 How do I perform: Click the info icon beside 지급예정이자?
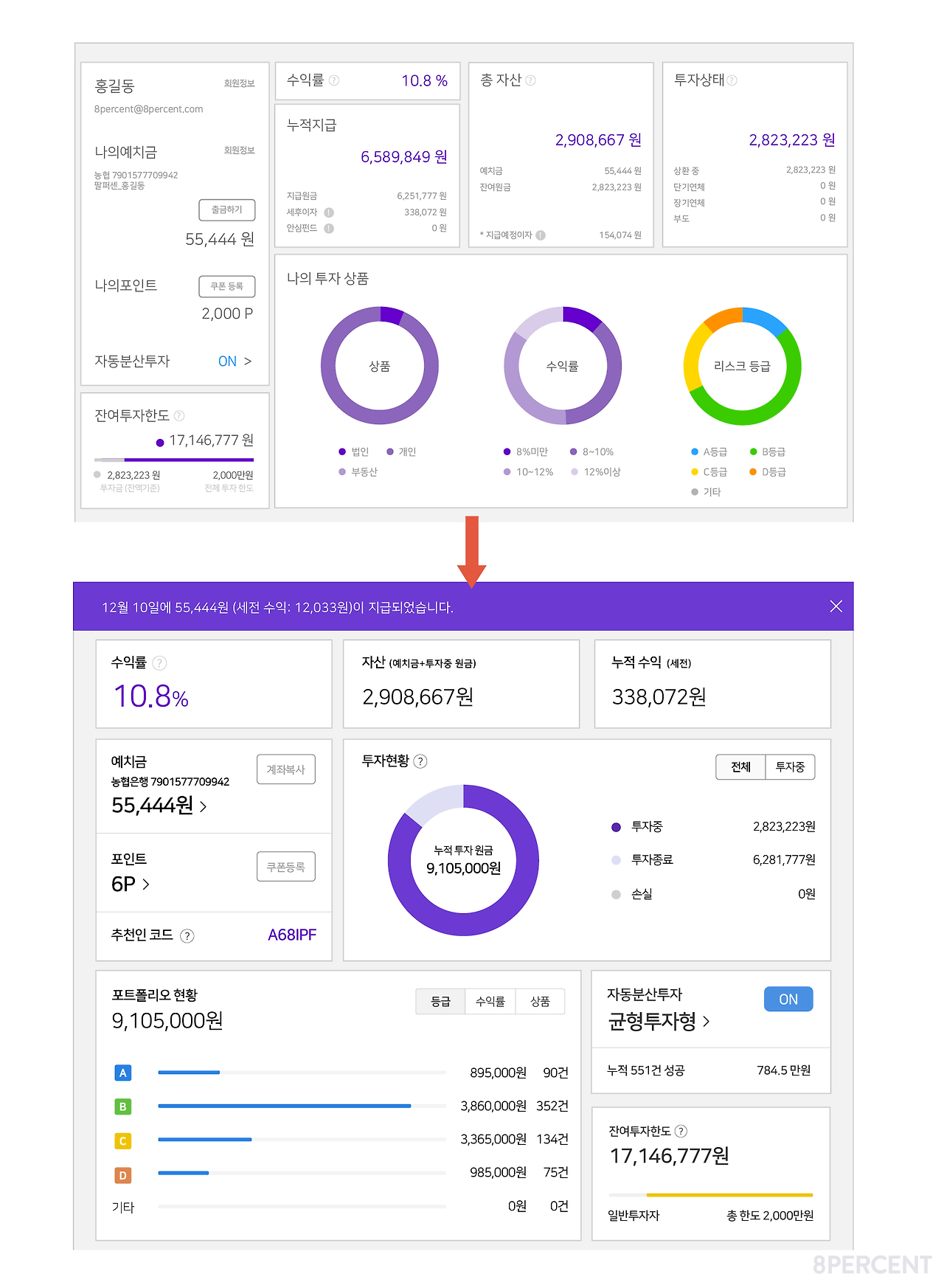(541, 235)
